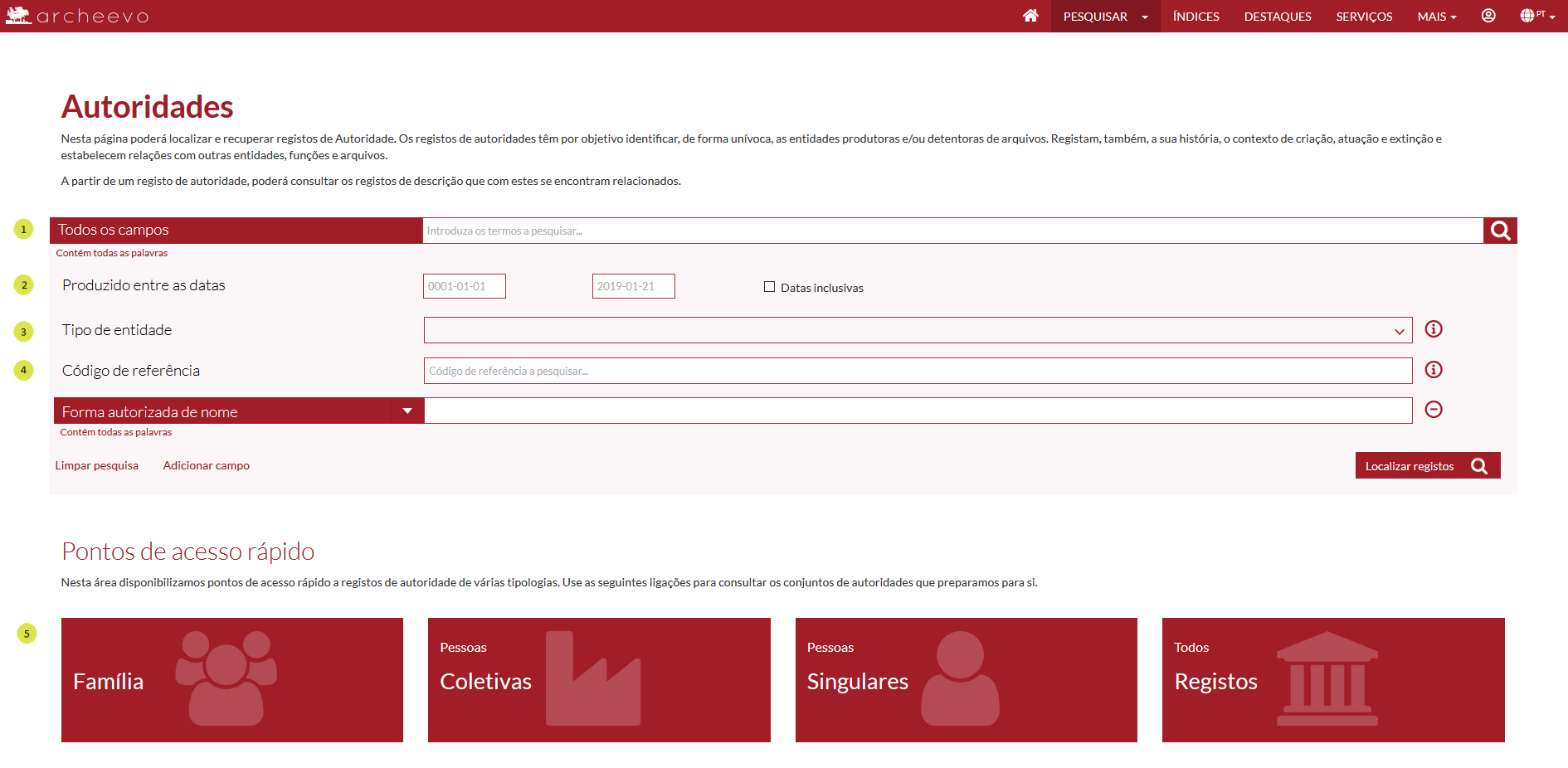Remove the Forma autorizada de nome field

1434,410
